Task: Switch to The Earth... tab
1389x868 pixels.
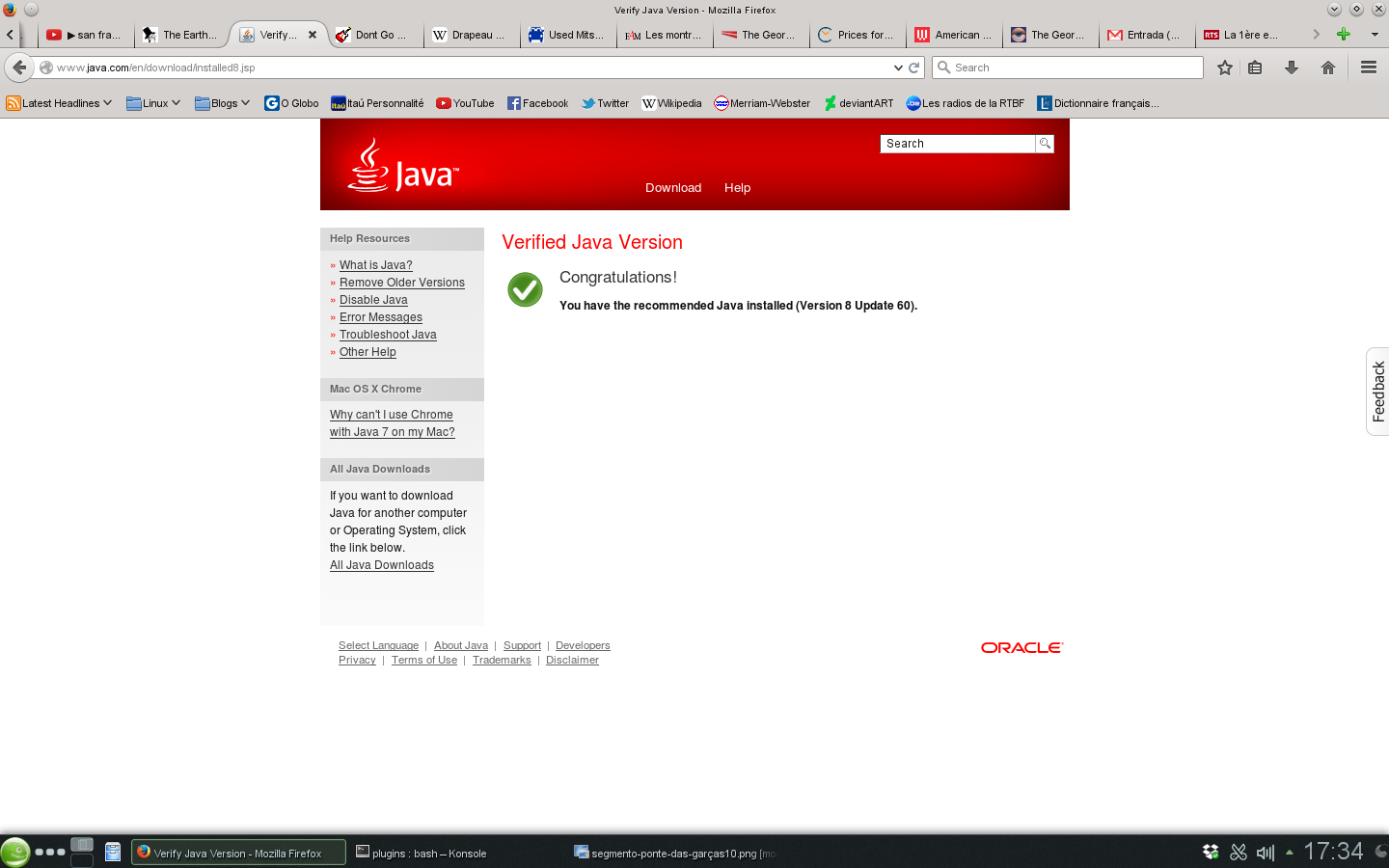Action: (x=180, y=35)
